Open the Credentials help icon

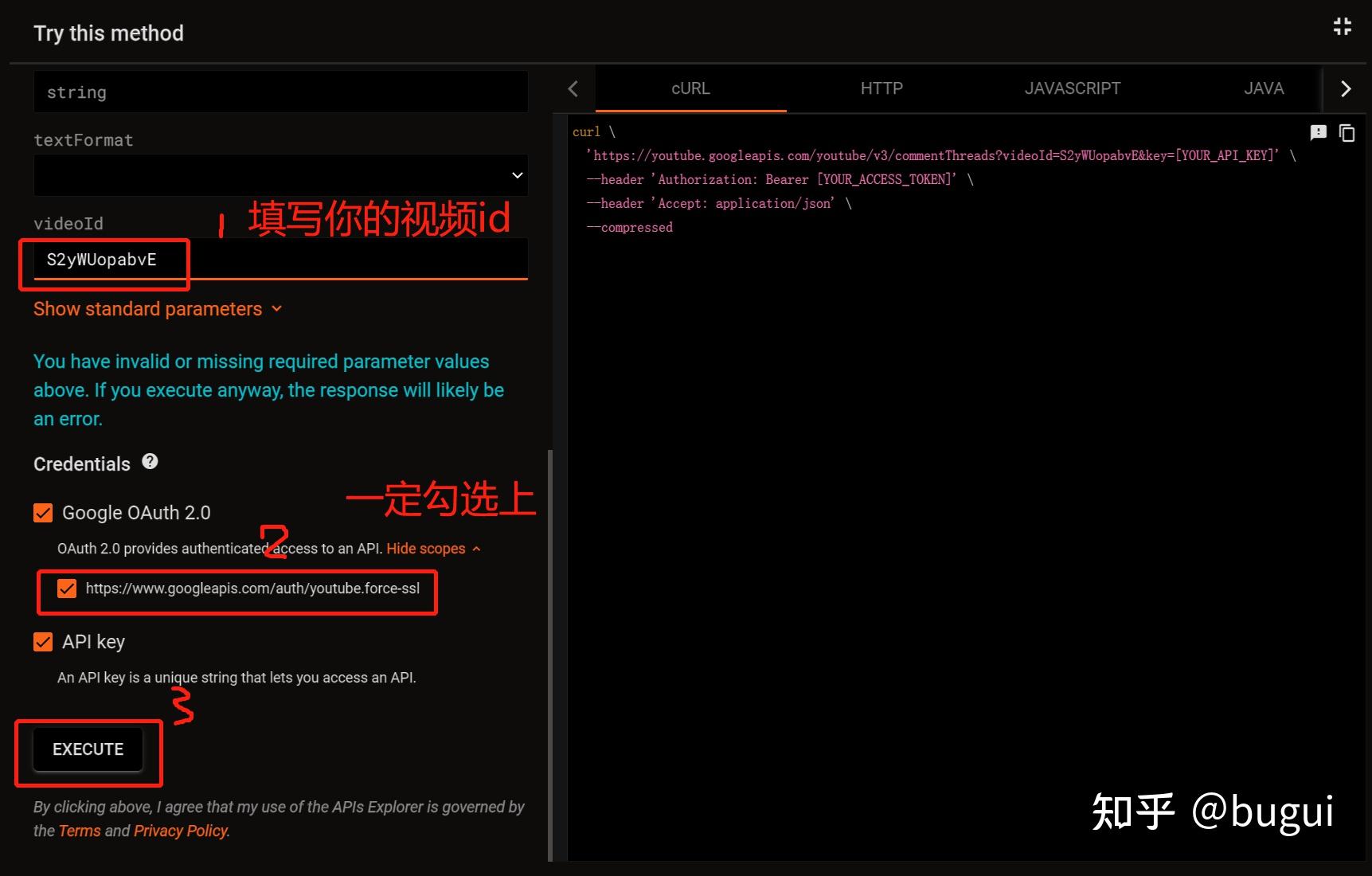coord(150,461)
